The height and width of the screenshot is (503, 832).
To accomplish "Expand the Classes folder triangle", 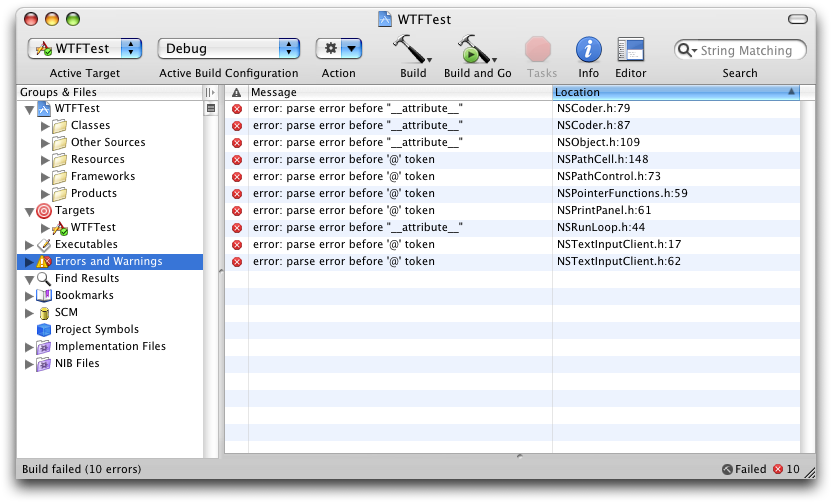I will 45,126.
